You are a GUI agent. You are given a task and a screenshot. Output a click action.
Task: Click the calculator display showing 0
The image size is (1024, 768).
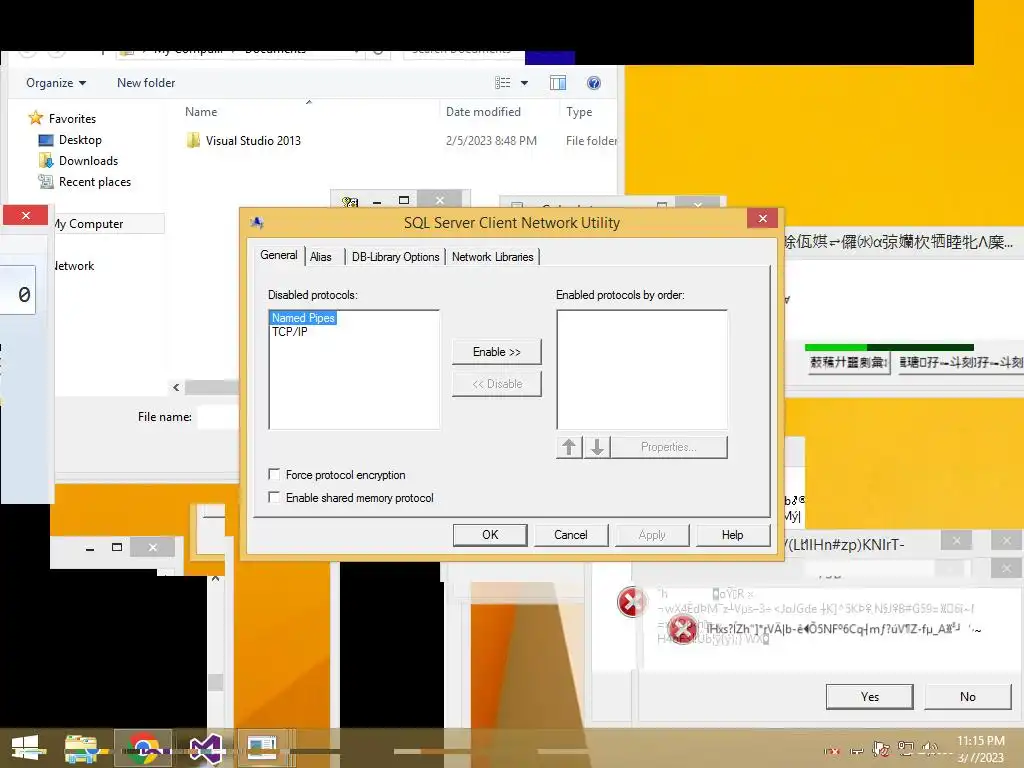click(18, 291)
